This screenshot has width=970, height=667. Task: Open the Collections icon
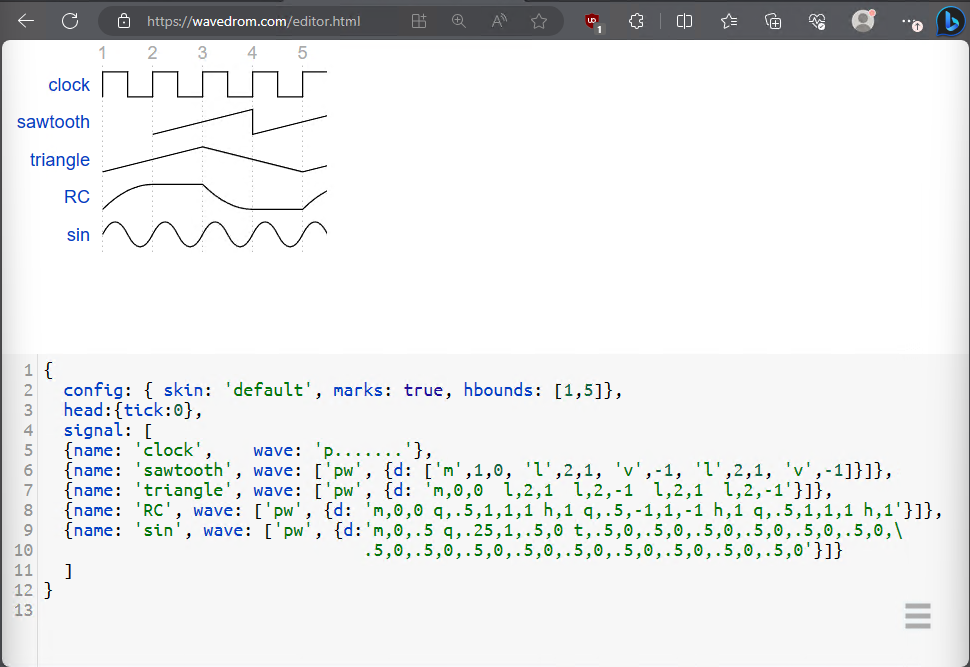tap(772, 21)
